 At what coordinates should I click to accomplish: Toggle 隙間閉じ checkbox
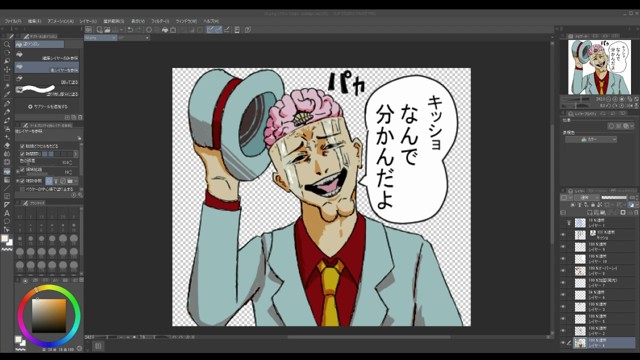pos(22,154)
